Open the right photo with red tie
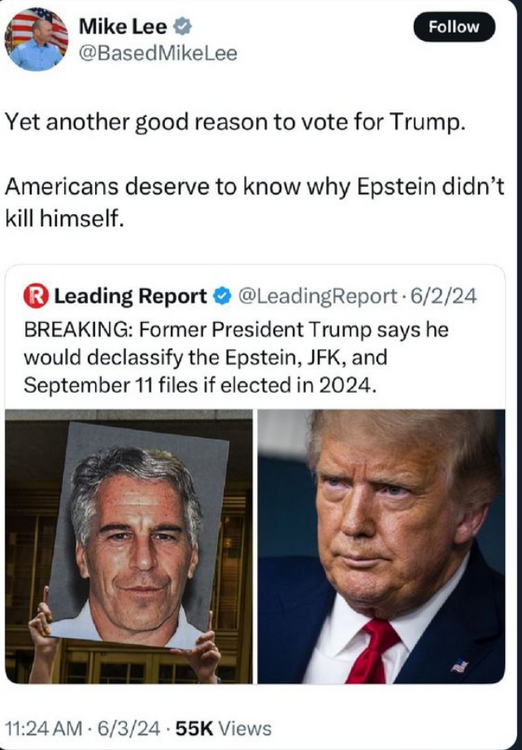The image size is (522, 750). [381, 546]
